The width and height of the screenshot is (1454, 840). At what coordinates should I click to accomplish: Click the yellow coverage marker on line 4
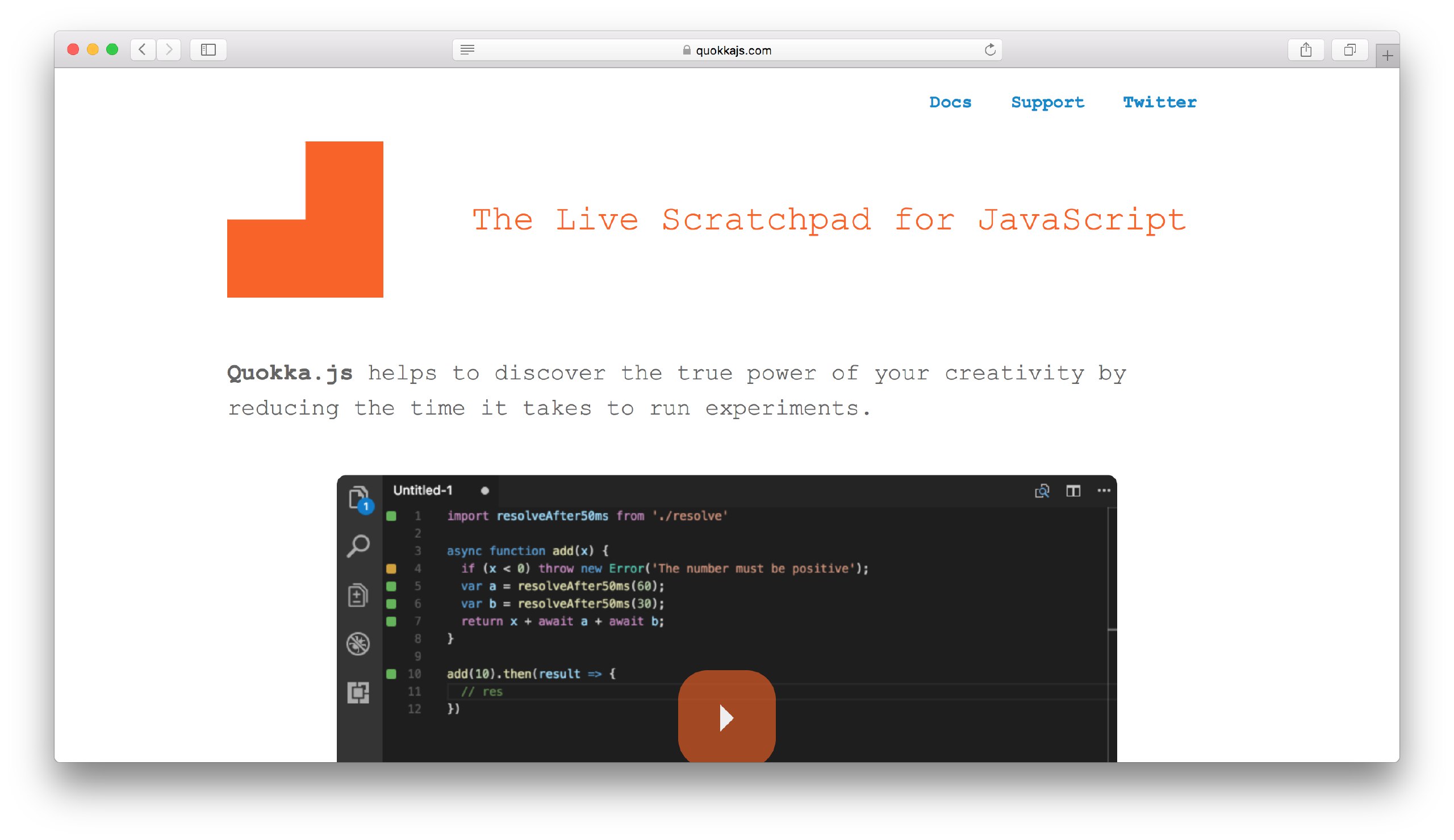click(391, 569)
